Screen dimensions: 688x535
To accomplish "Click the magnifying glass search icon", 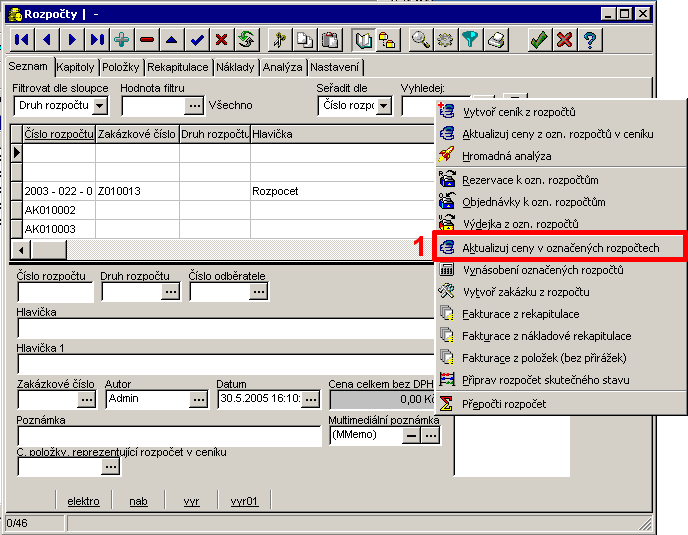I will tap(420, 40).
